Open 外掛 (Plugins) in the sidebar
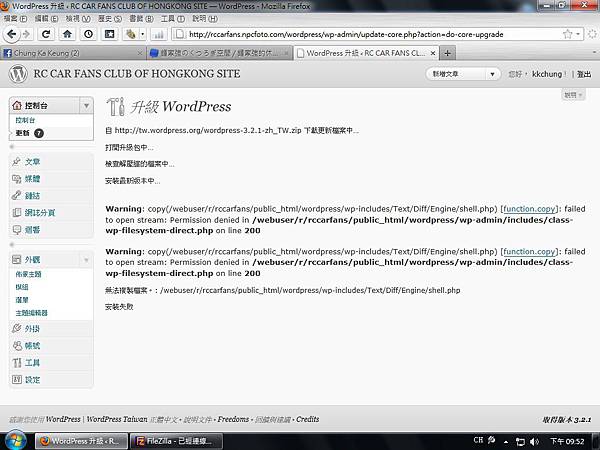This screenshot has width=600, height=450. click(32, 328)
